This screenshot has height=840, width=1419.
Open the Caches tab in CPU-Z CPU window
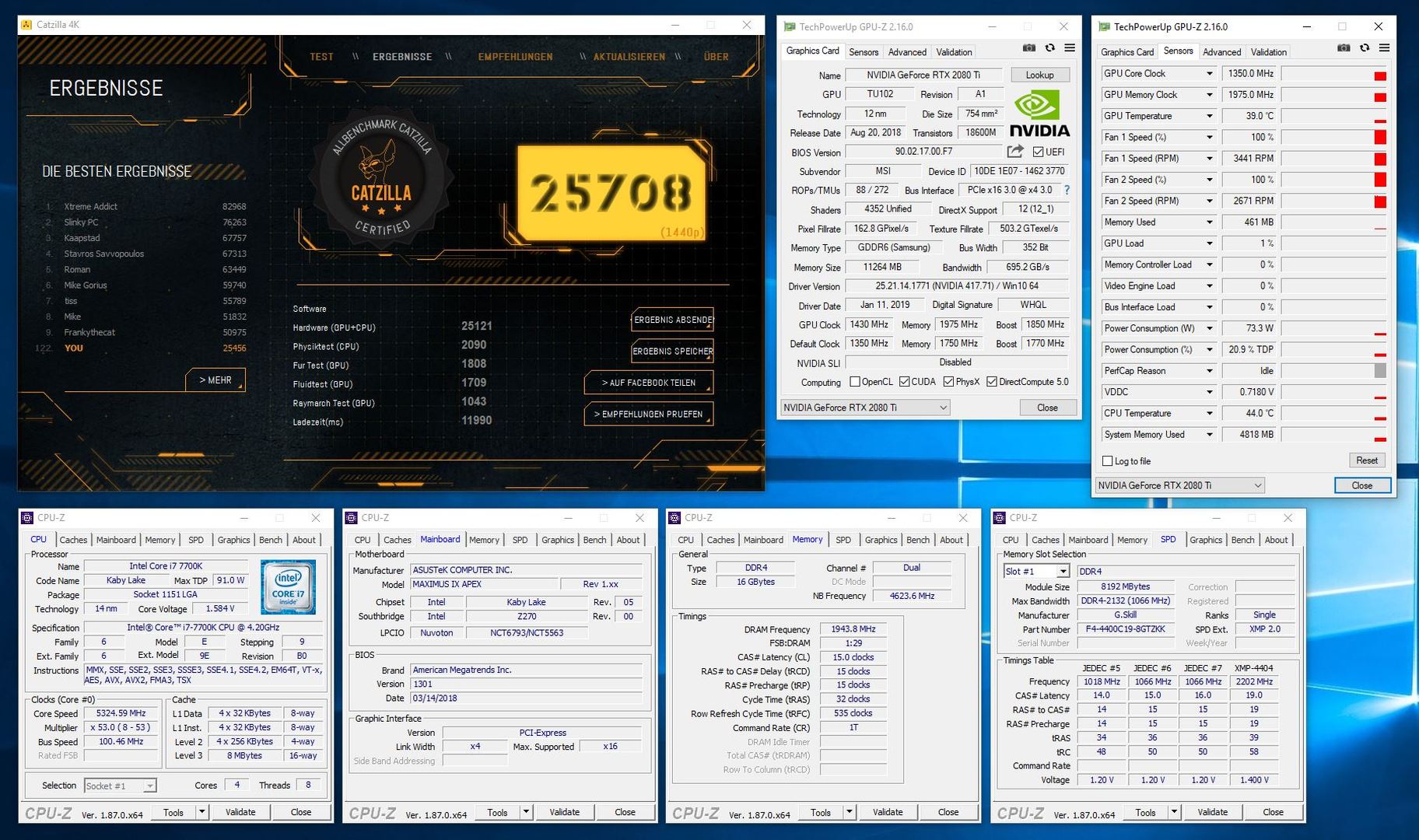[73, 540]
